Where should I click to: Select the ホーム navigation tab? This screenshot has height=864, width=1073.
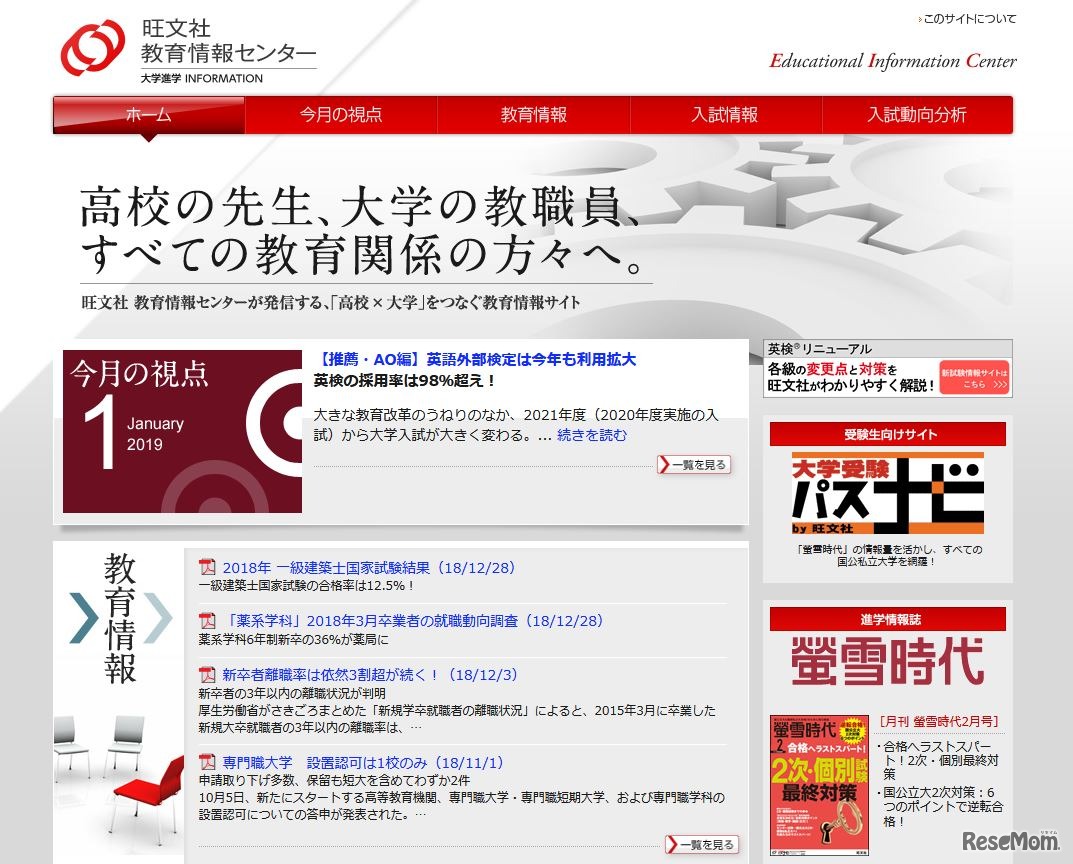coord(147,115)
